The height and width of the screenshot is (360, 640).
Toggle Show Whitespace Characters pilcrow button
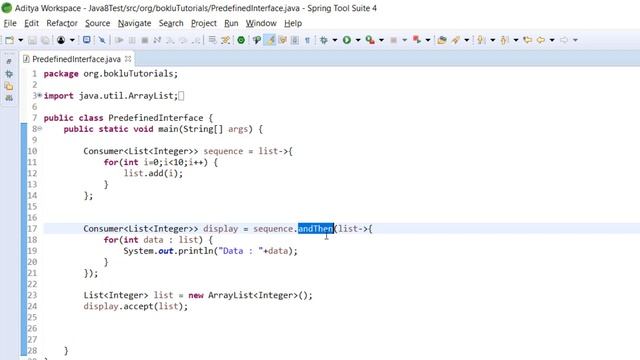pos(307,40)
